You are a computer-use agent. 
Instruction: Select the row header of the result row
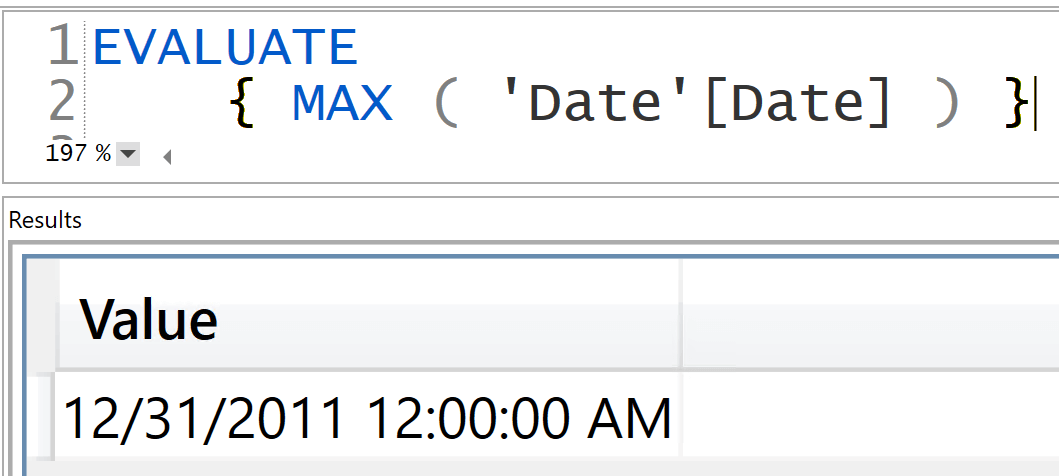tap(43, 417)
